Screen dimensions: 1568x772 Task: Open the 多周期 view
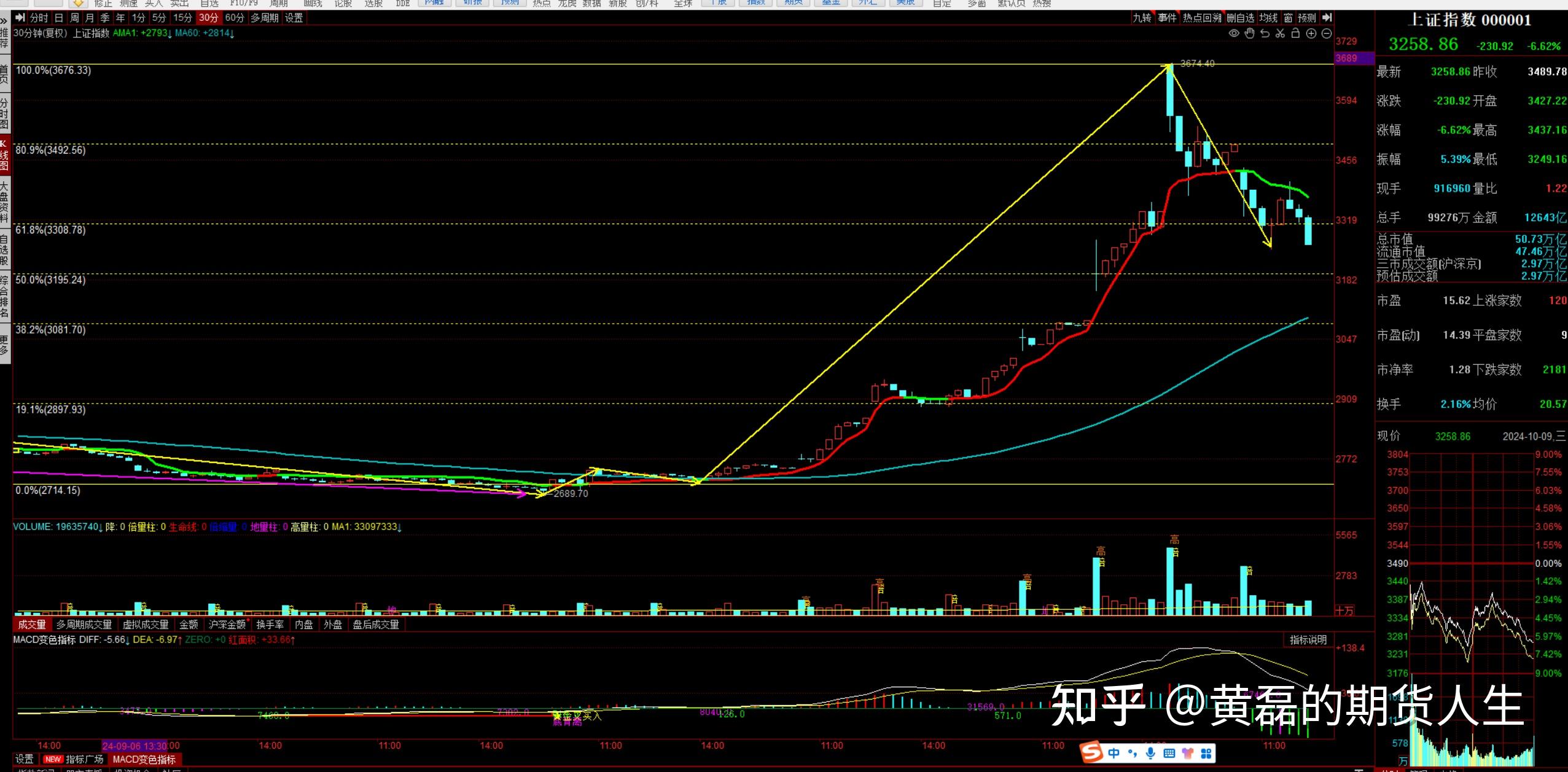[265, 18]
